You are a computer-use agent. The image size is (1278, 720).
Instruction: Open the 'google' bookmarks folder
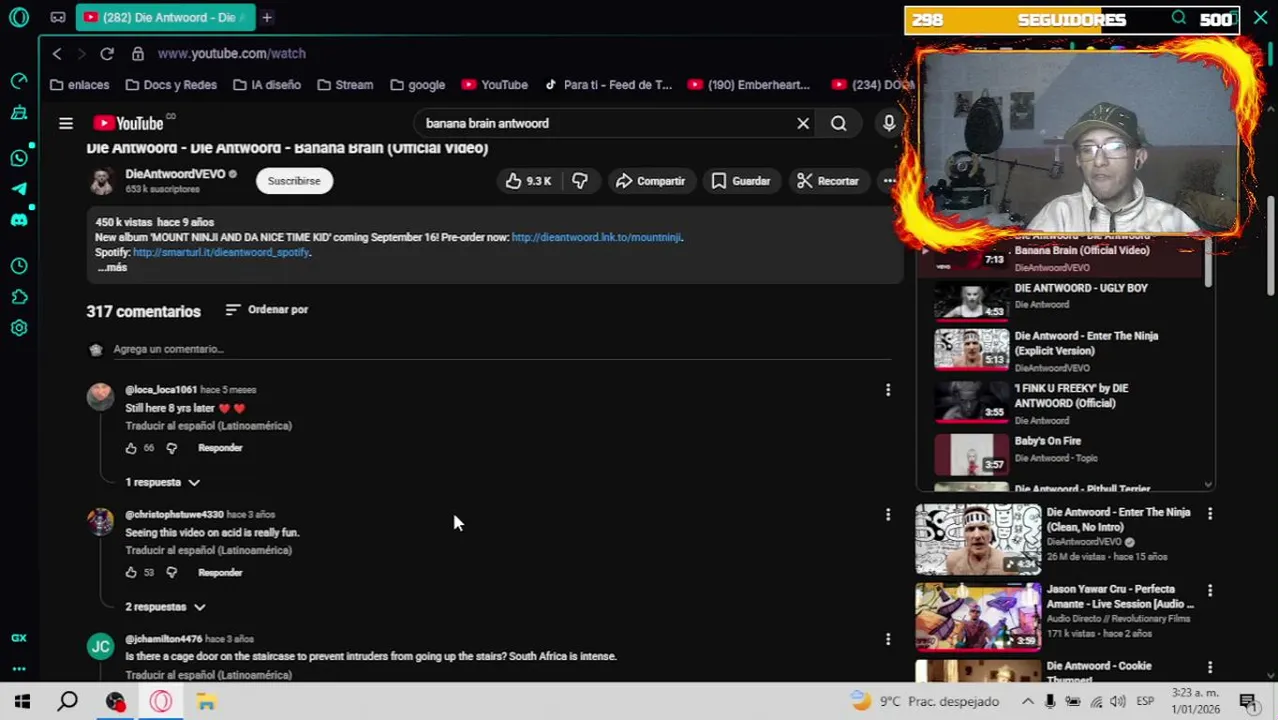click(x=417, y=85)
